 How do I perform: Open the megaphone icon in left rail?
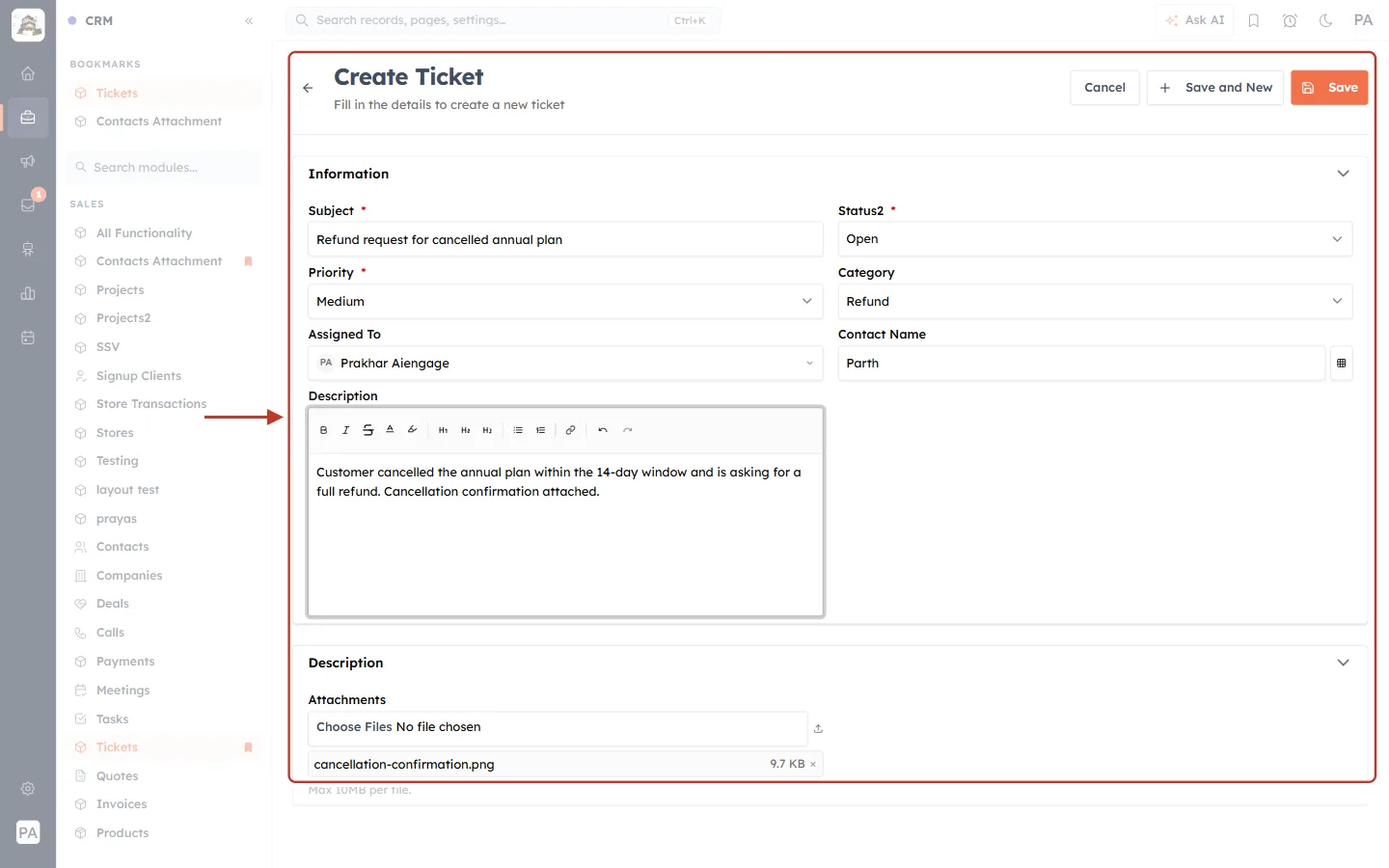tap(28, 161)
